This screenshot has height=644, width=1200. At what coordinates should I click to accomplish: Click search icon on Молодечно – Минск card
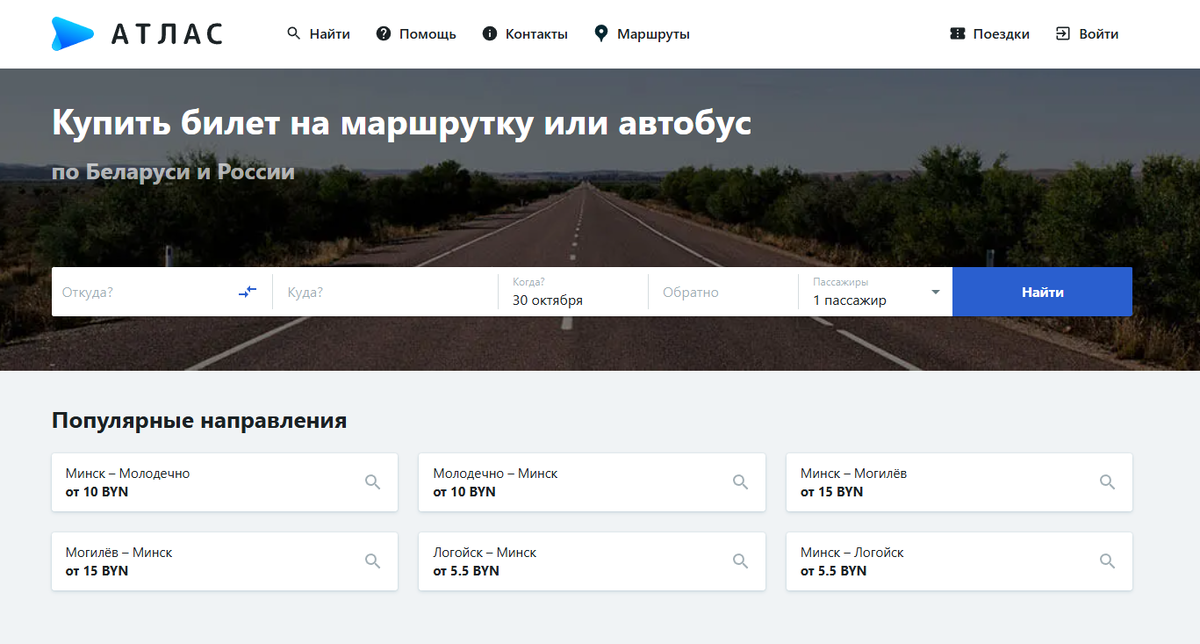tap(741, 482)
